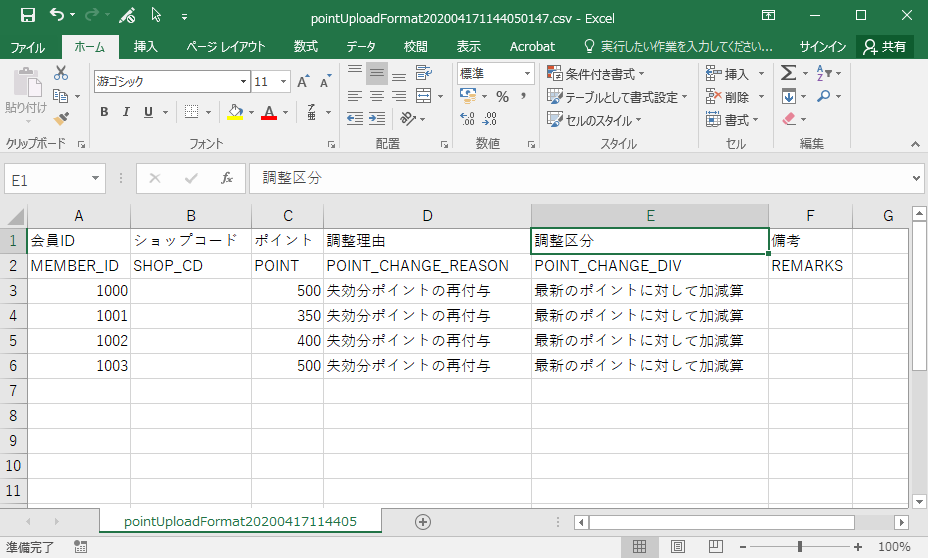Click the Format Painter brush icon
928x558 pixels.
coord(60,117)
